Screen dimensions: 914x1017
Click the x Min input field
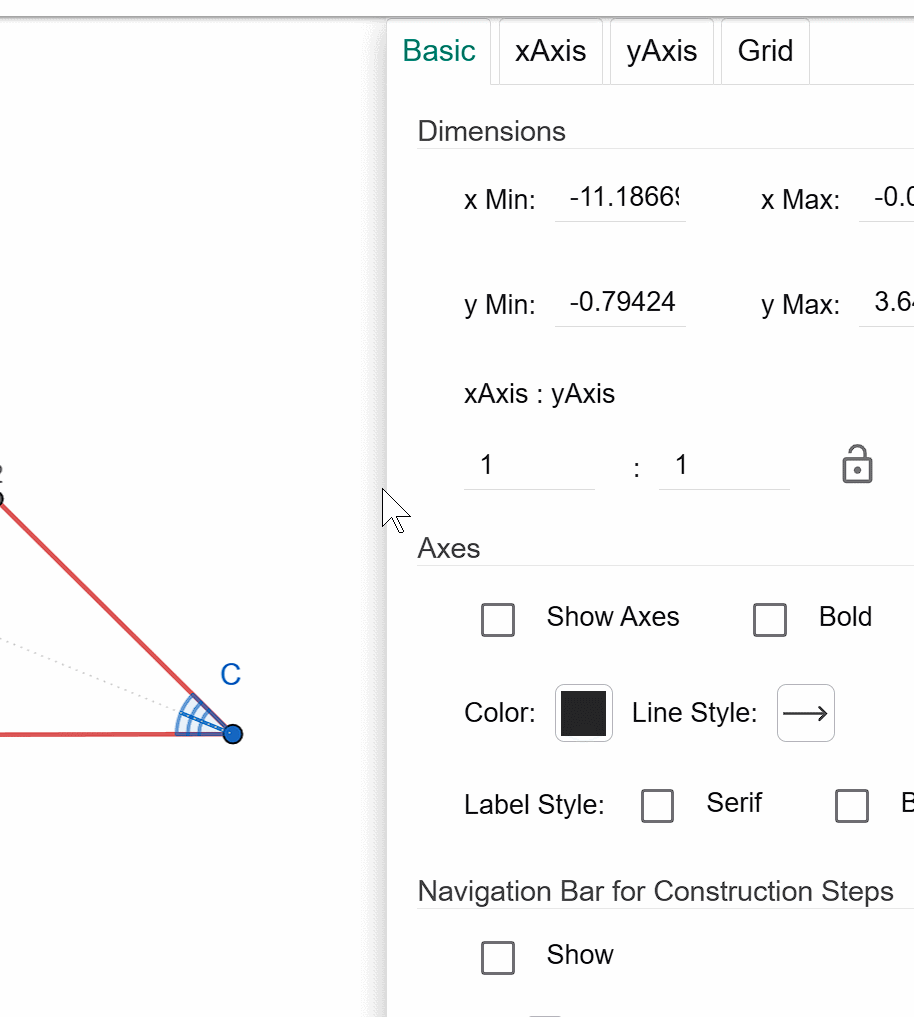click(x=620, y=198)
